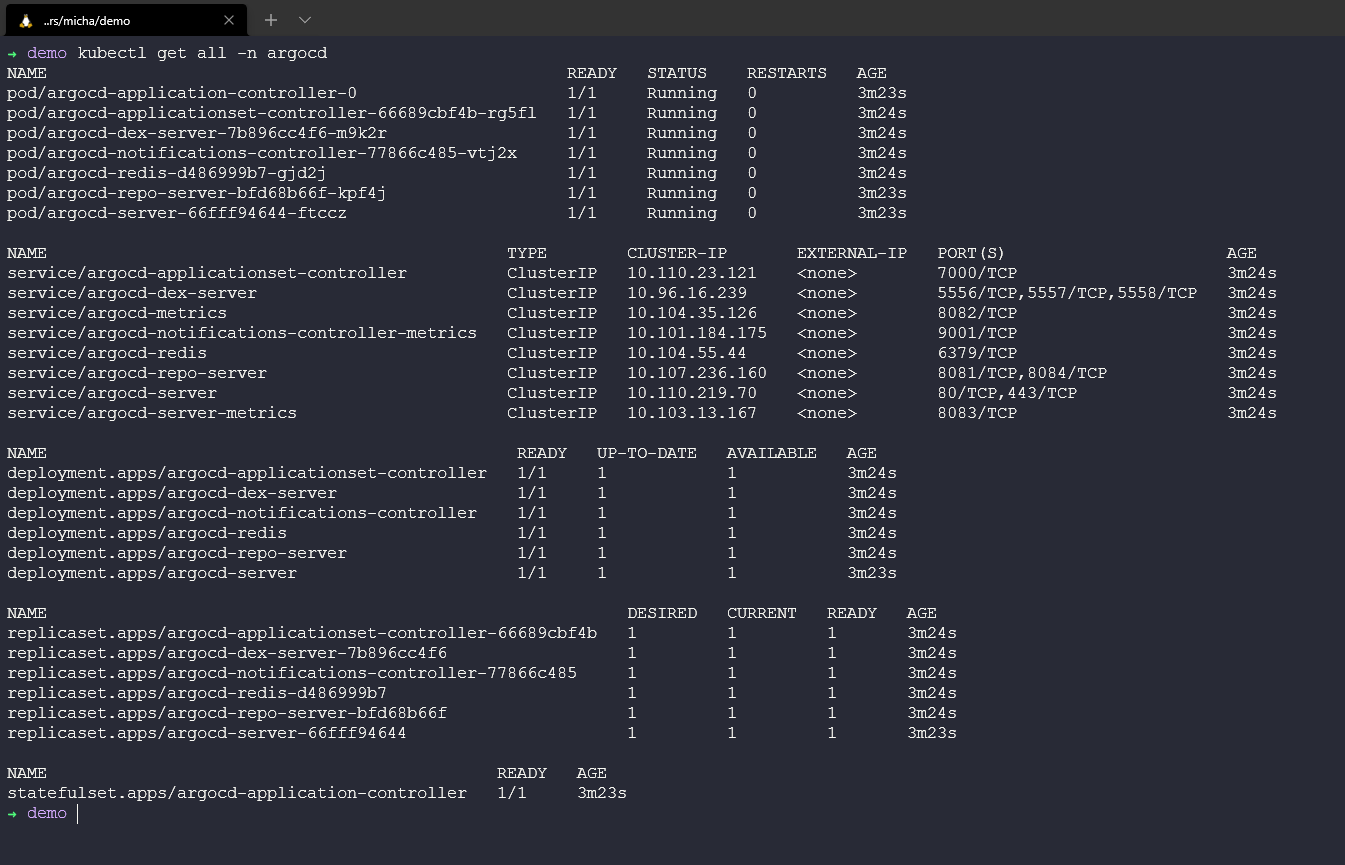Expand the new tab profile dropdown chevron
1345x865 pixels.
tap(305, 20)
